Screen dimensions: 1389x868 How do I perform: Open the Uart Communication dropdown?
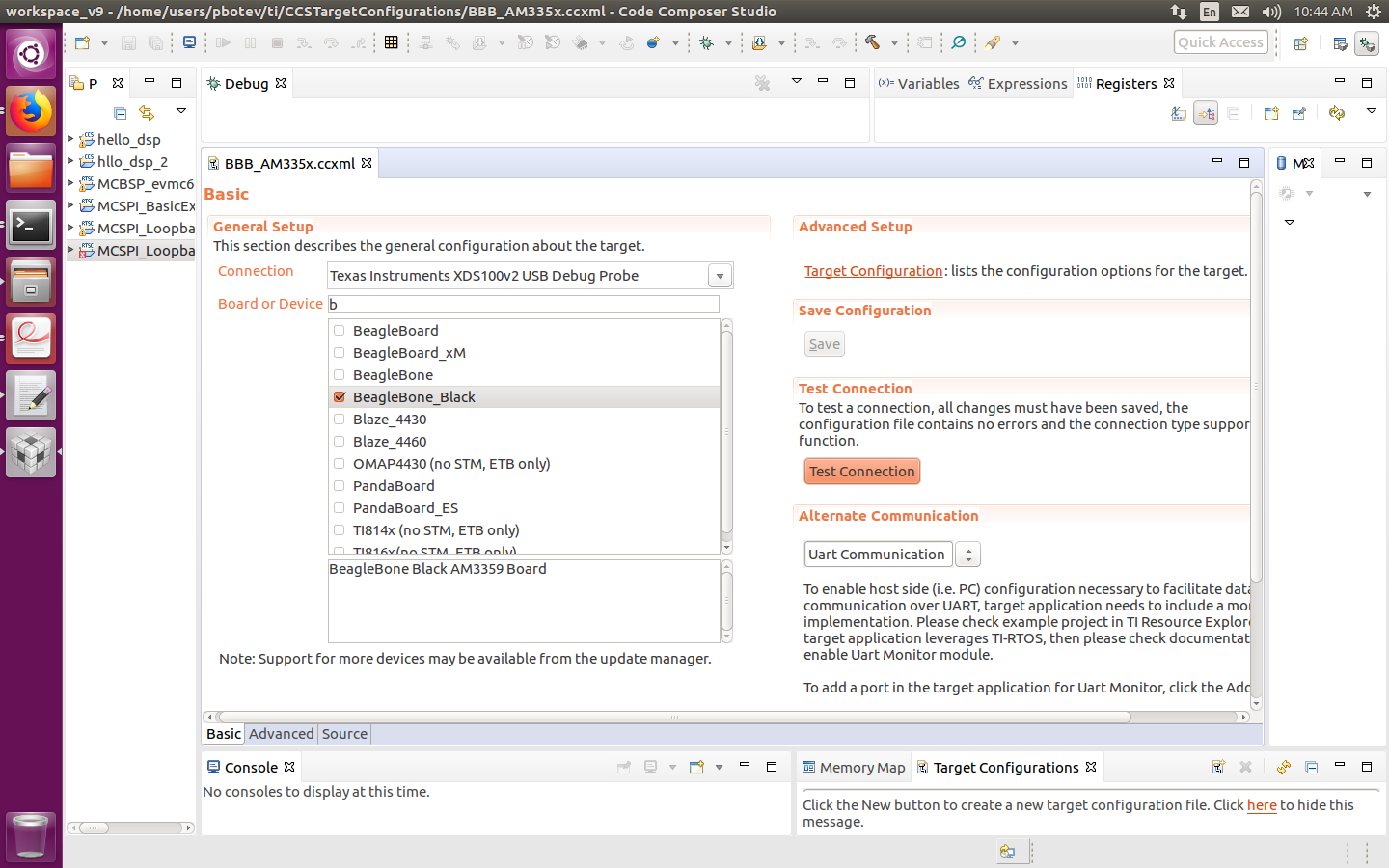pyautogui.click(x=967, y=555)
